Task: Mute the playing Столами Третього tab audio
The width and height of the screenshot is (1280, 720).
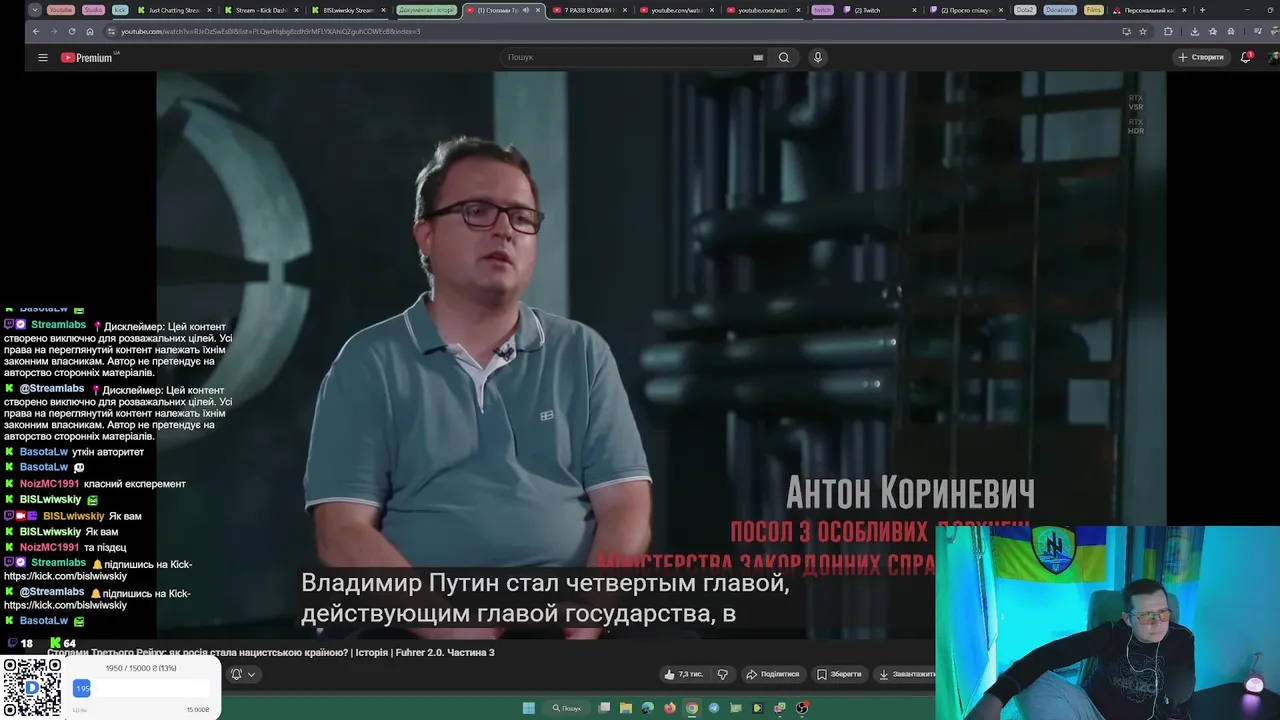Action: pyautogui.click(x=526, y=10)
